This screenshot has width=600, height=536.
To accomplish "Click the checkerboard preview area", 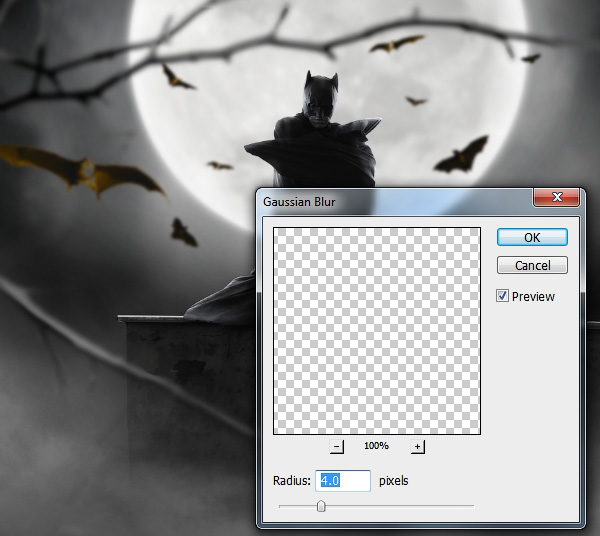I will (377, 331).
